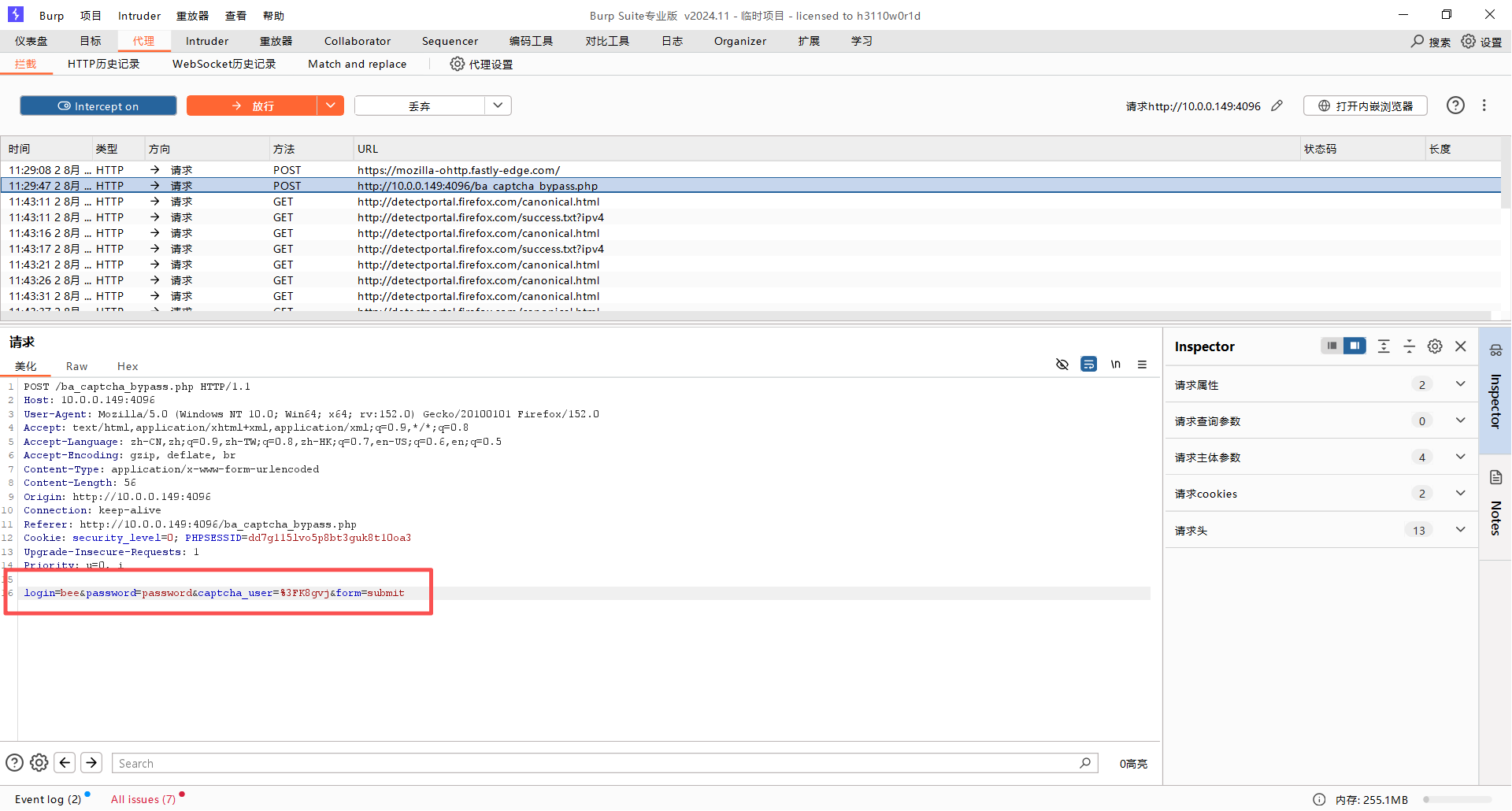Open Event log (2) in status bar
Viewport: 1512px width, 811px height.
tap(48, 799)
